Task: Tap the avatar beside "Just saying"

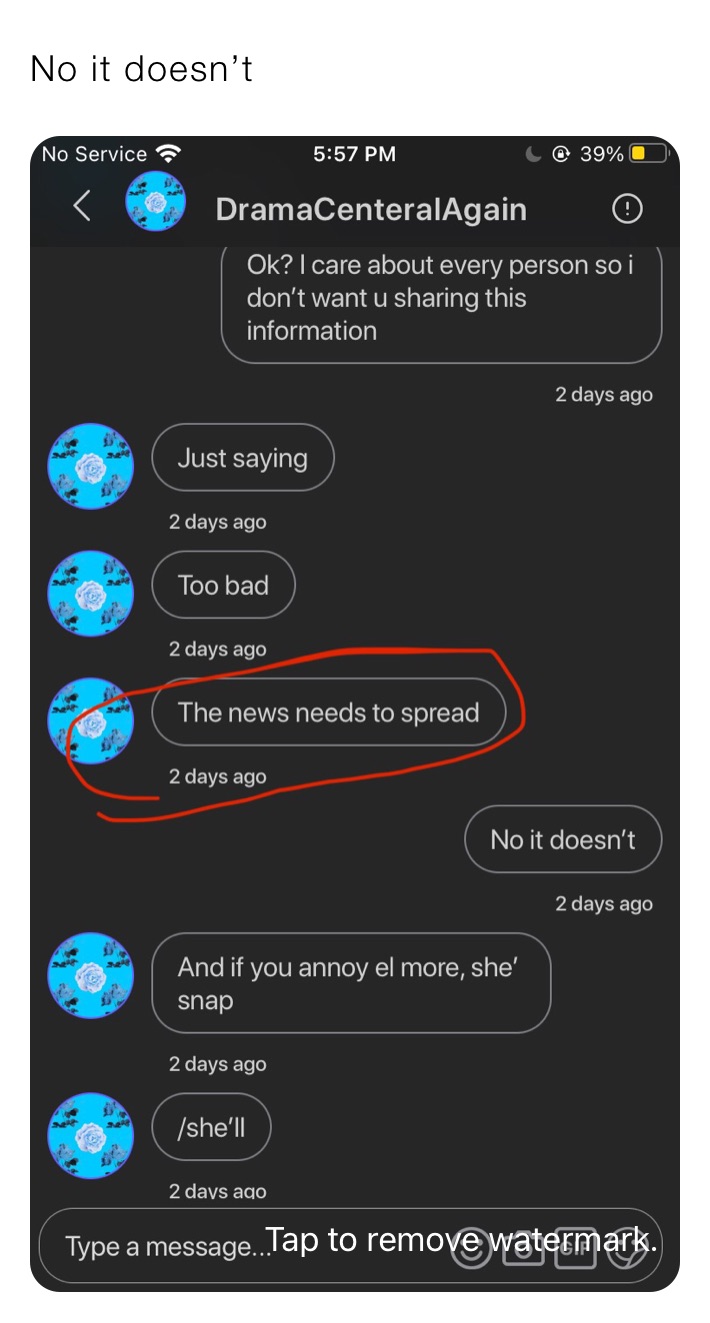Action: (x=91, y=466)
